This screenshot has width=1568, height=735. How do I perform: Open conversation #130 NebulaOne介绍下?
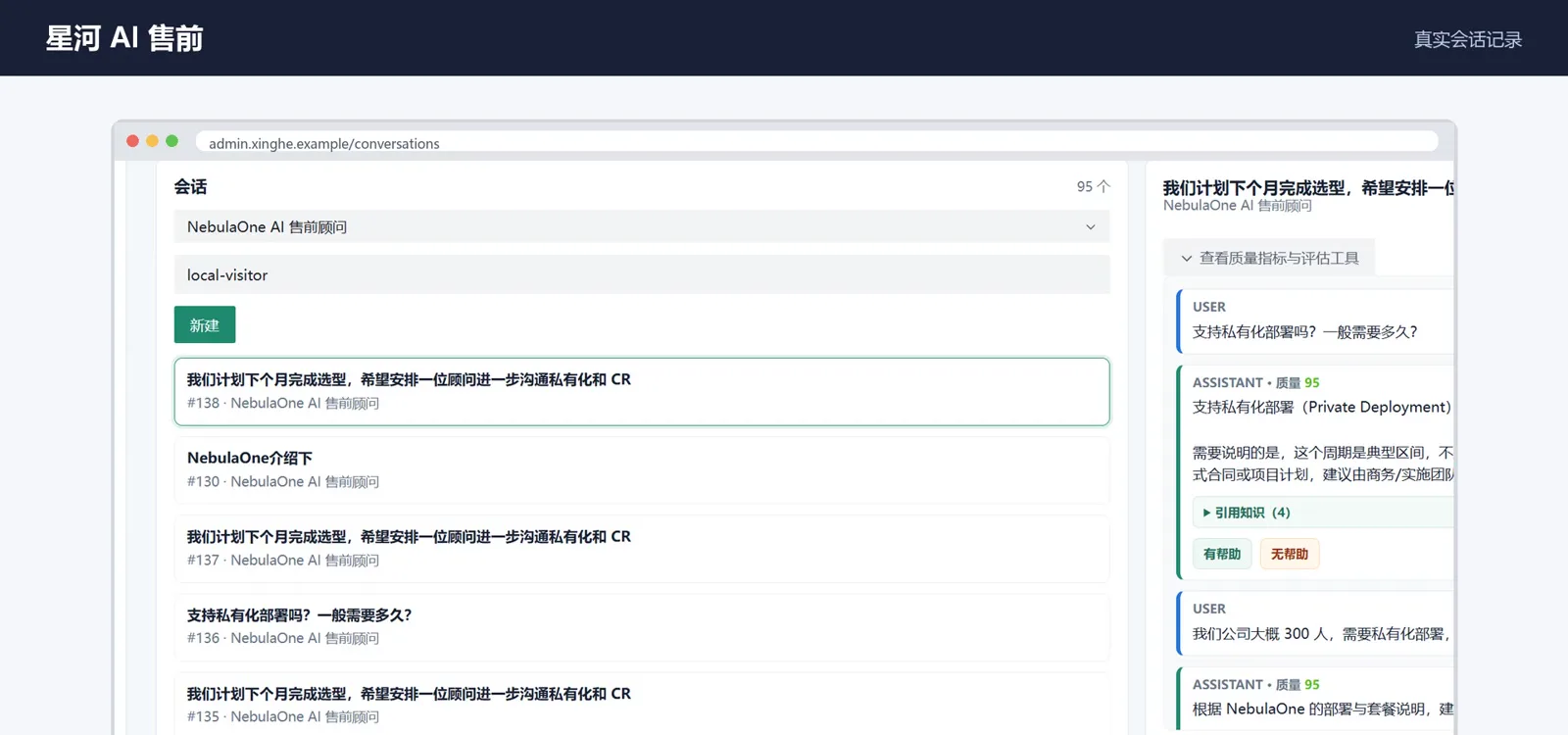[642, 470]
